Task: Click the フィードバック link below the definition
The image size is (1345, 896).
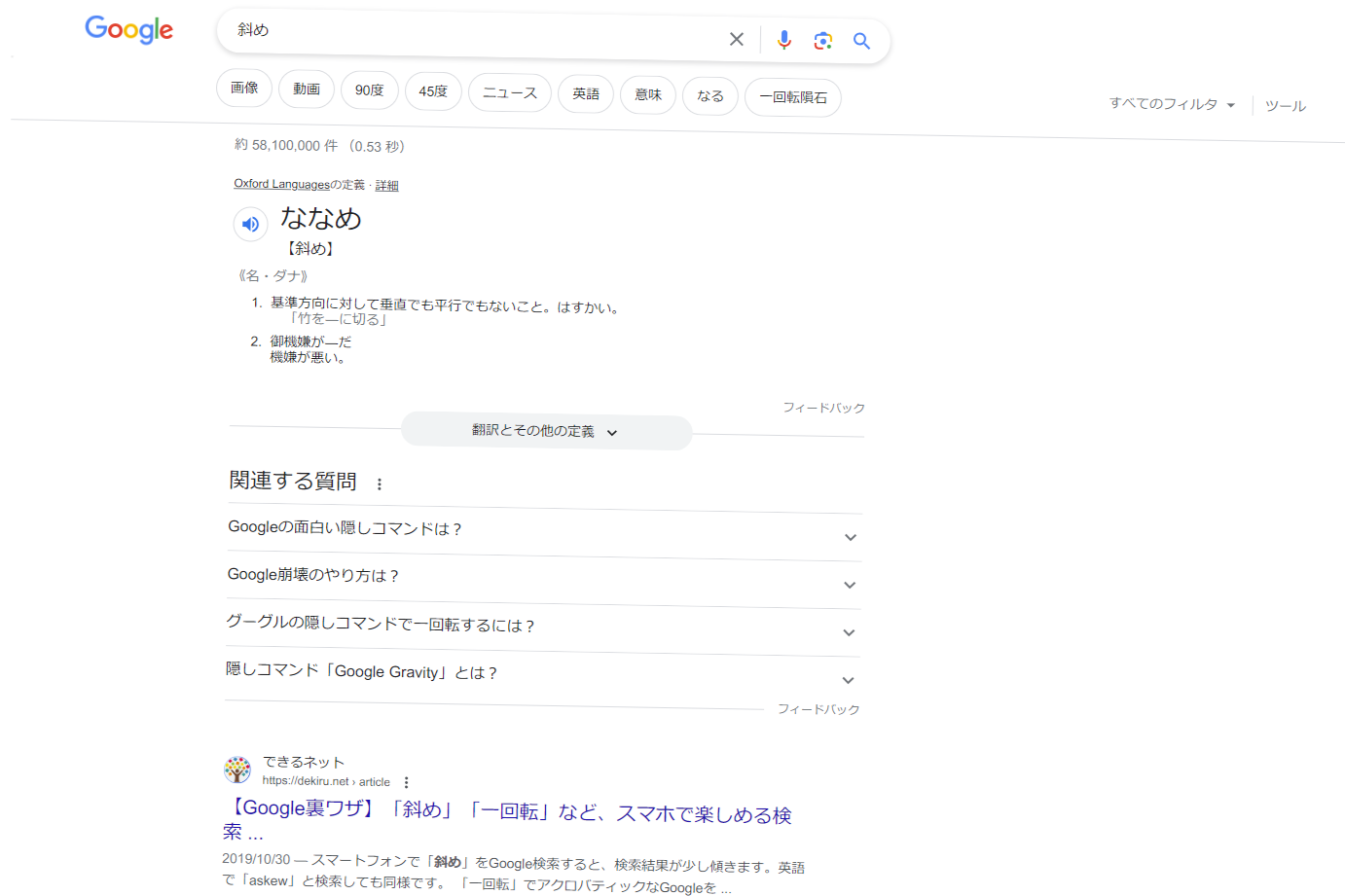Action: coord(824,408)
